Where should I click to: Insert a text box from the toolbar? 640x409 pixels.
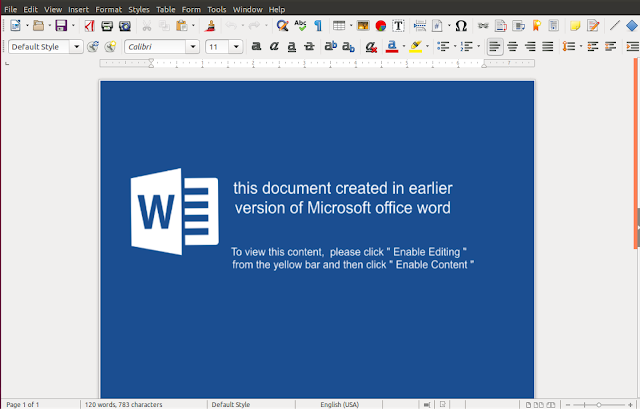(399, 25)
